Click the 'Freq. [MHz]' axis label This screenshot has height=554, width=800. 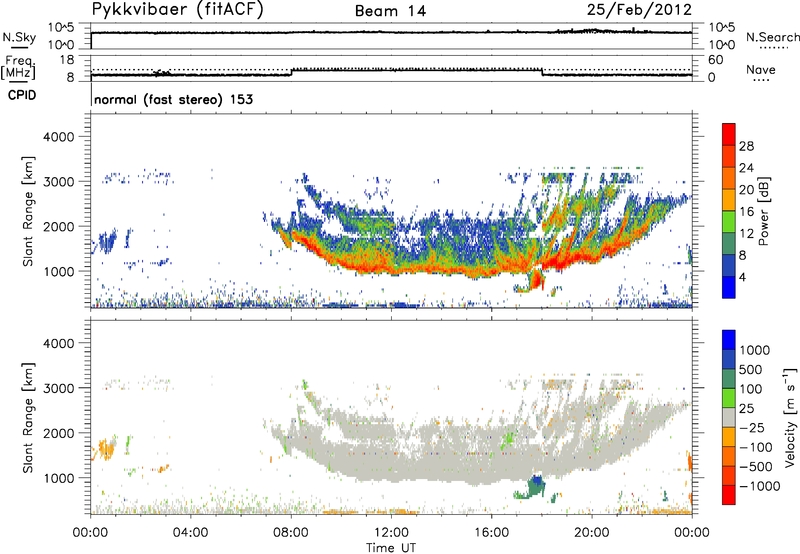tap(18, 69)
